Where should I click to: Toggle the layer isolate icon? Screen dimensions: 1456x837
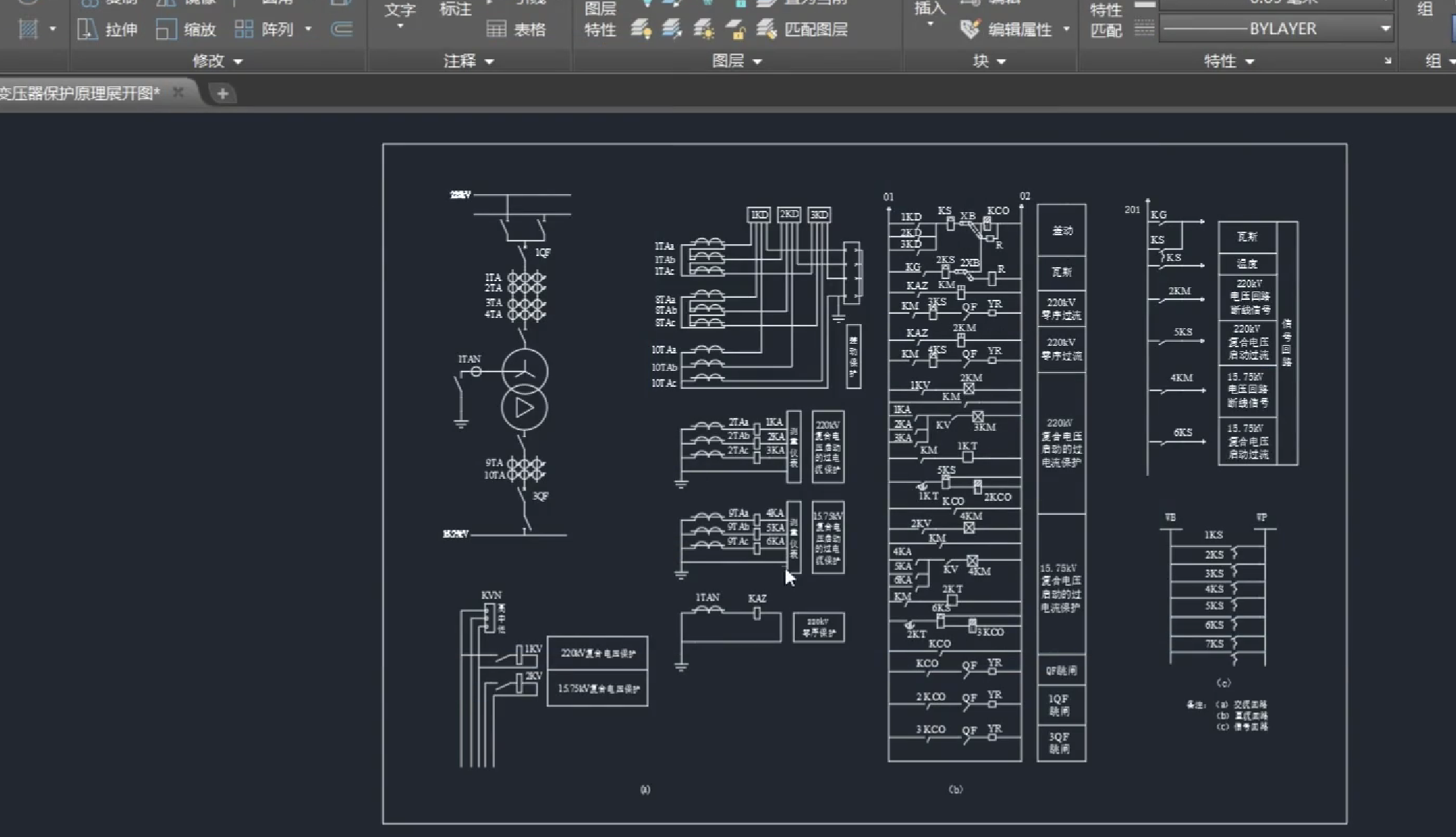[x=672, y=29]
